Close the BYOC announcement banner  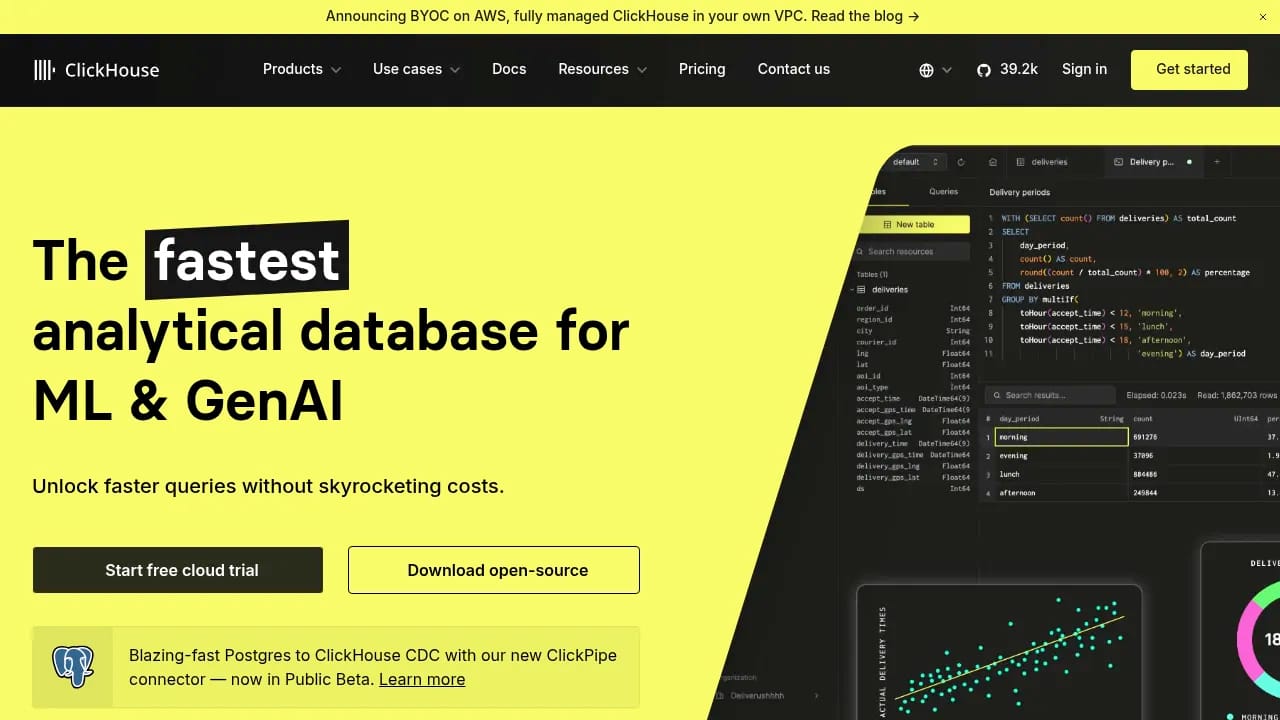(x=1263, y=16)
